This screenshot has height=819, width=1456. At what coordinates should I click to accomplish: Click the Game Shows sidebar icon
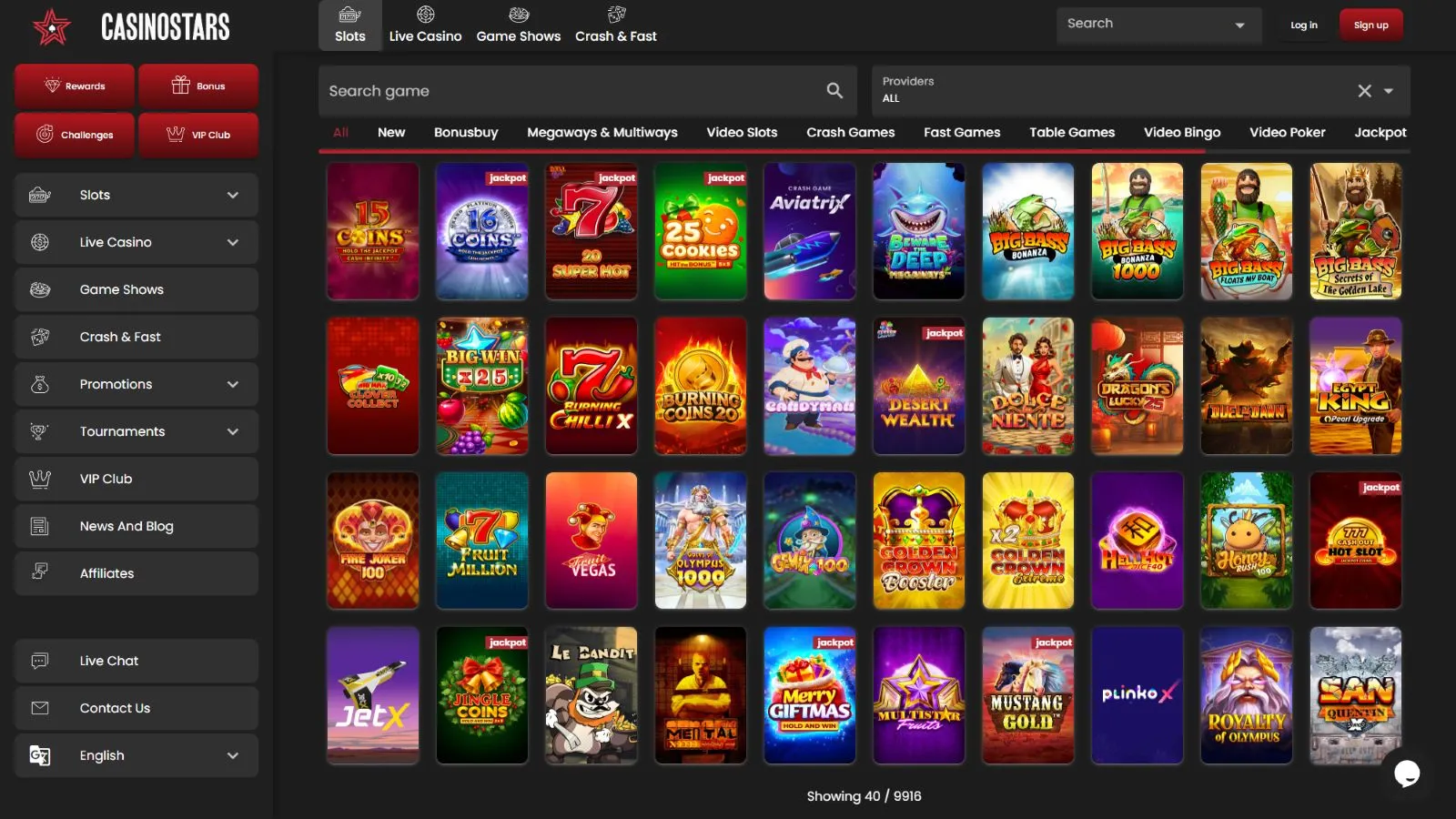tap(40, 289)
